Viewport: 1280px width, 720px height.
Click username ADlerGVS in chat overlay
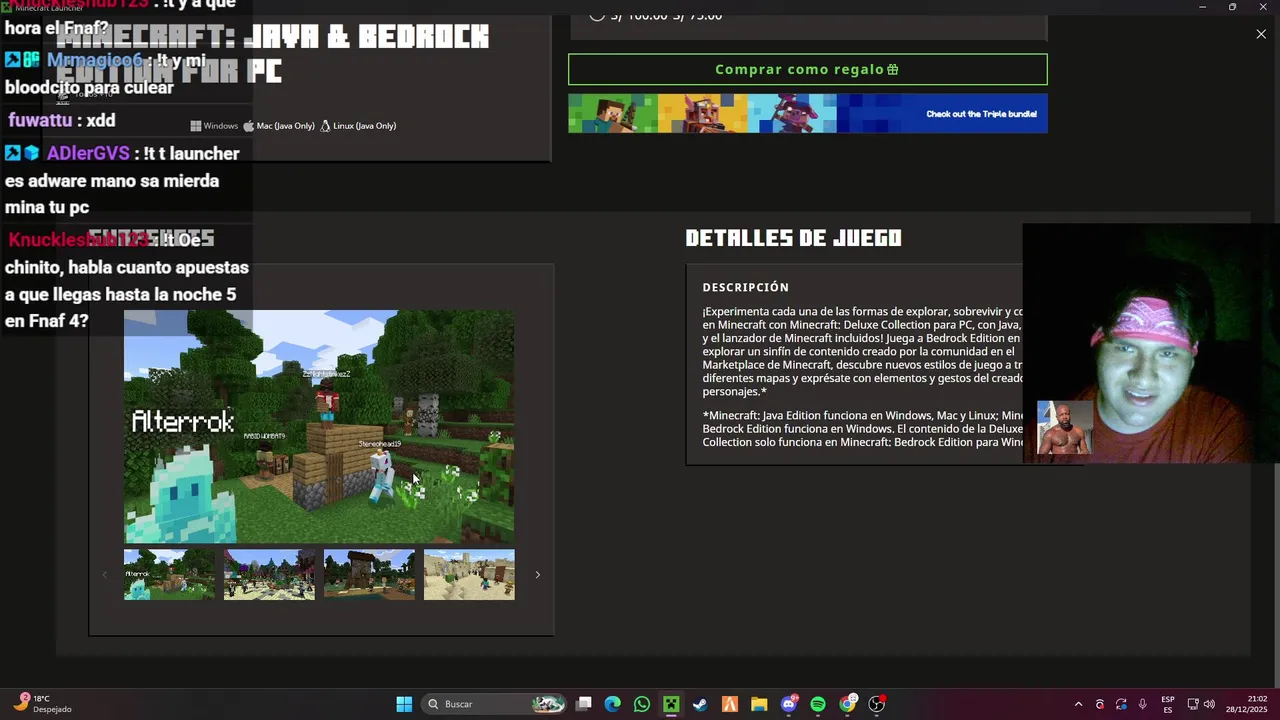pos(88,153)
